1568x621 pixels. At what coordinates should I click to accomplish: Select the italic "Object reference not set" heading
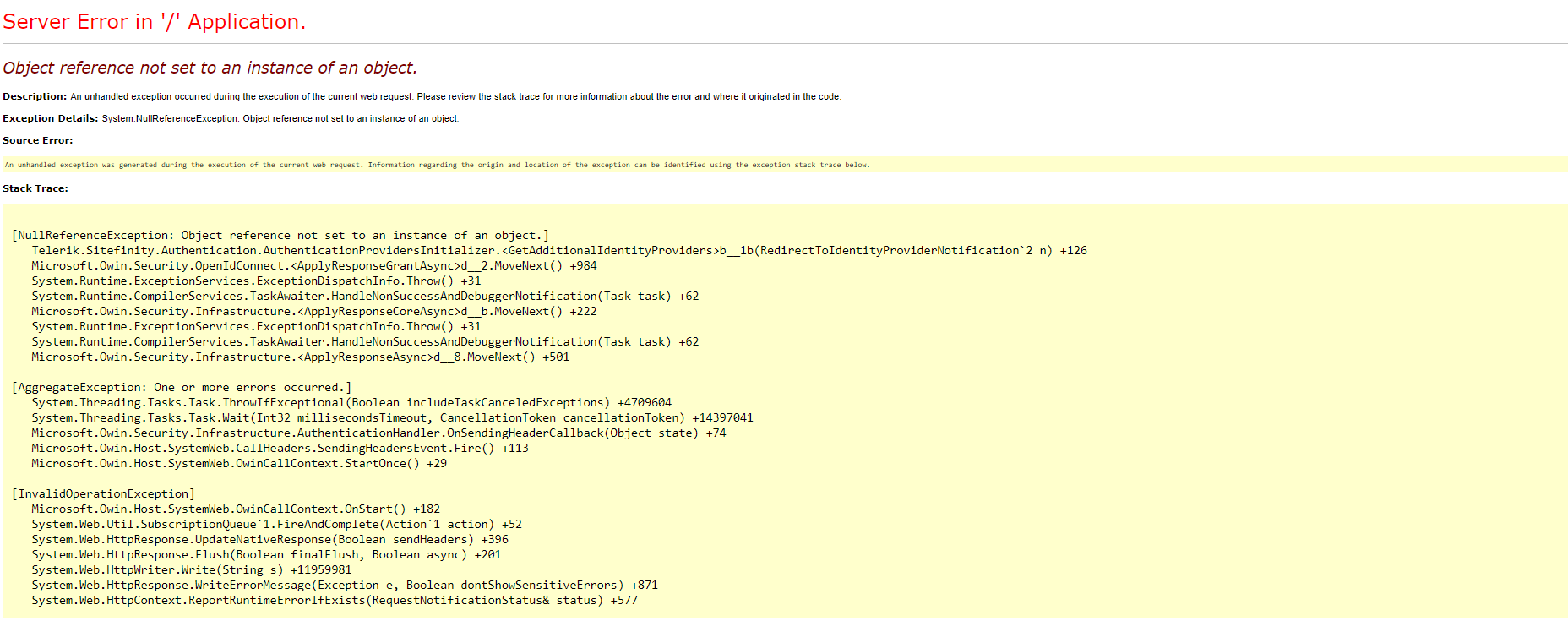pos(210,68)
